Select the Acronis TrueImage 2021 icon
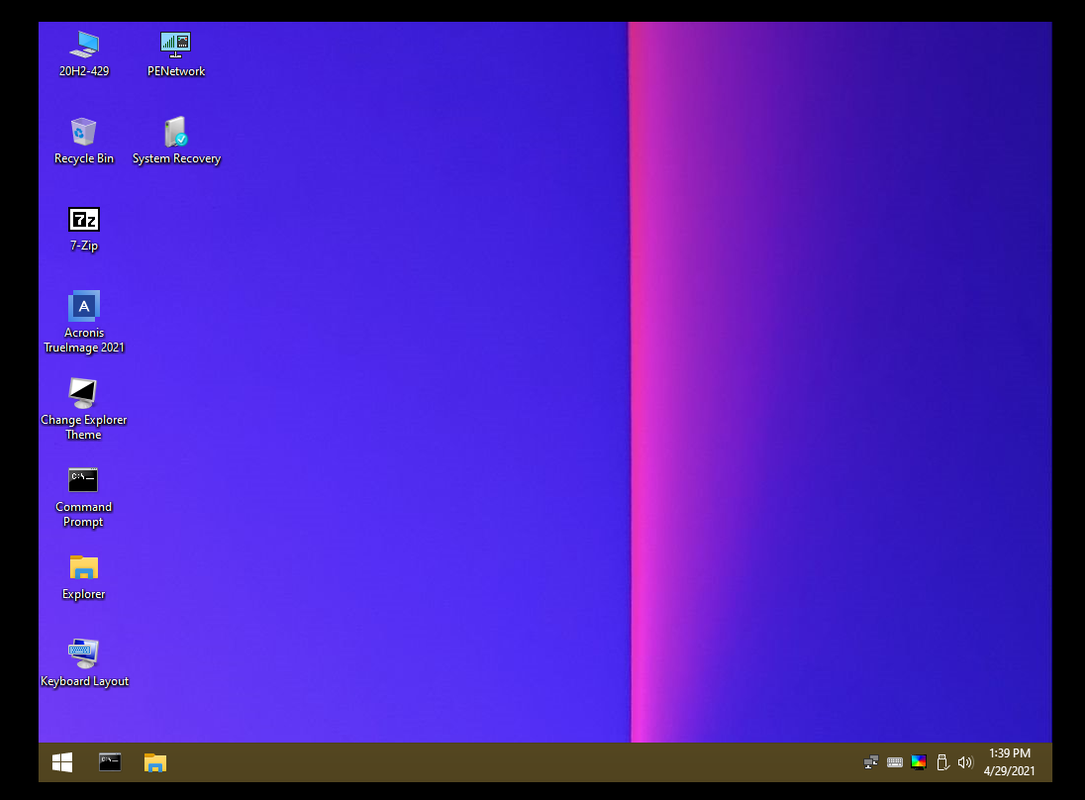Viewport: 1085px width, 800px height. click(84, 322)
